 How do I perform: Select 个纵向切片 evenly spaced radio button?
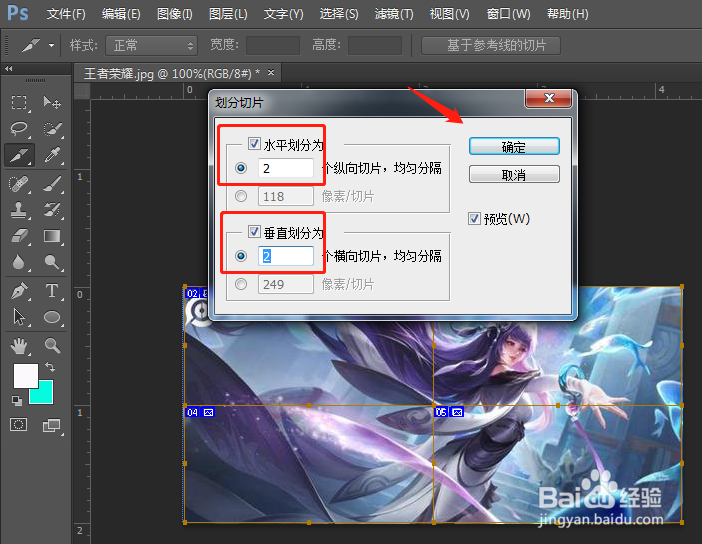tap(241, 168)
